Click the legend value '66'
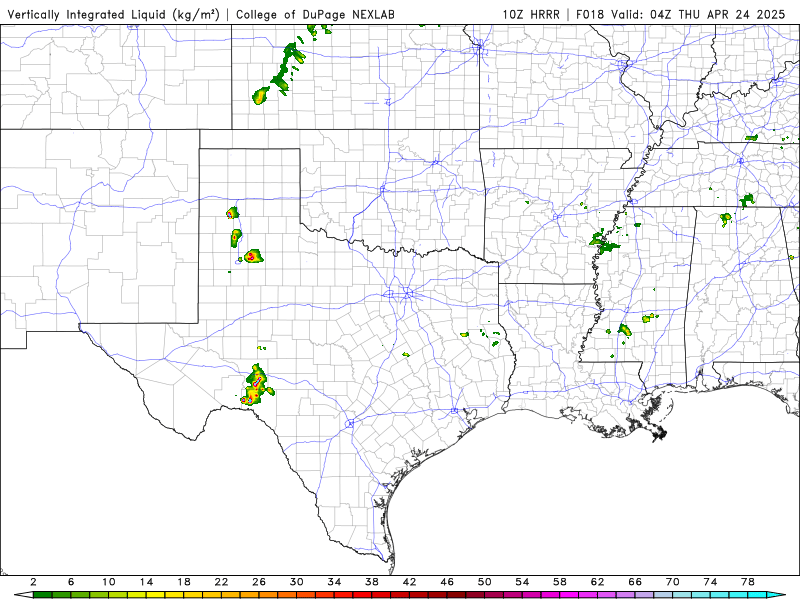The image size is (800, 600). [x=635, y=582]
